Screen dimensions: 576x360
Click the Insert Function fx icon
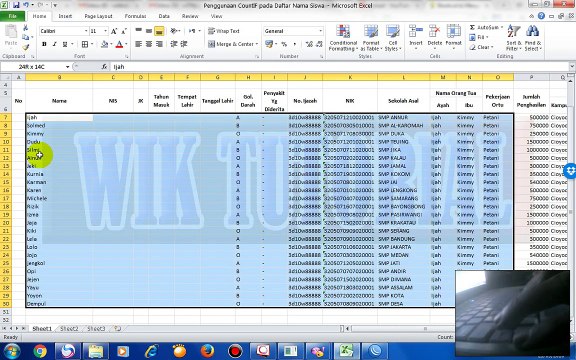point(104,67)
